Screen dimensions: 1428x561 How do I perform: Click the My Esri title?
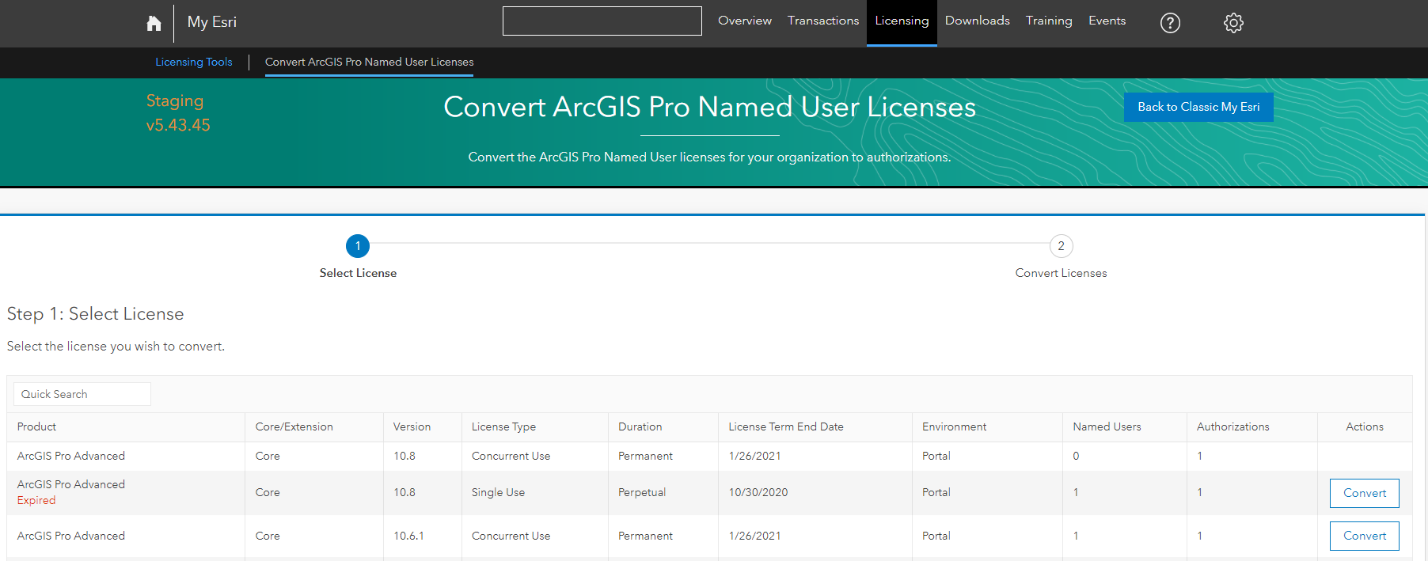[212, 22]
